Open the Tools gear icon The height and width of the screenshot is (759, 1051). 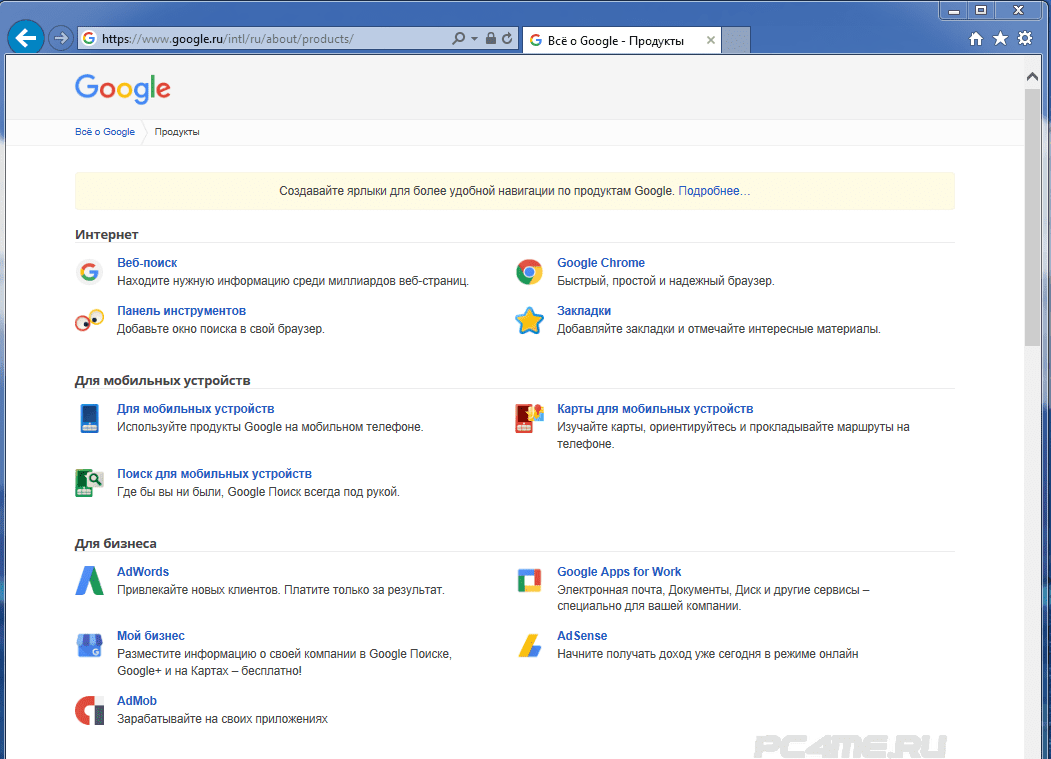(1025, 38)
